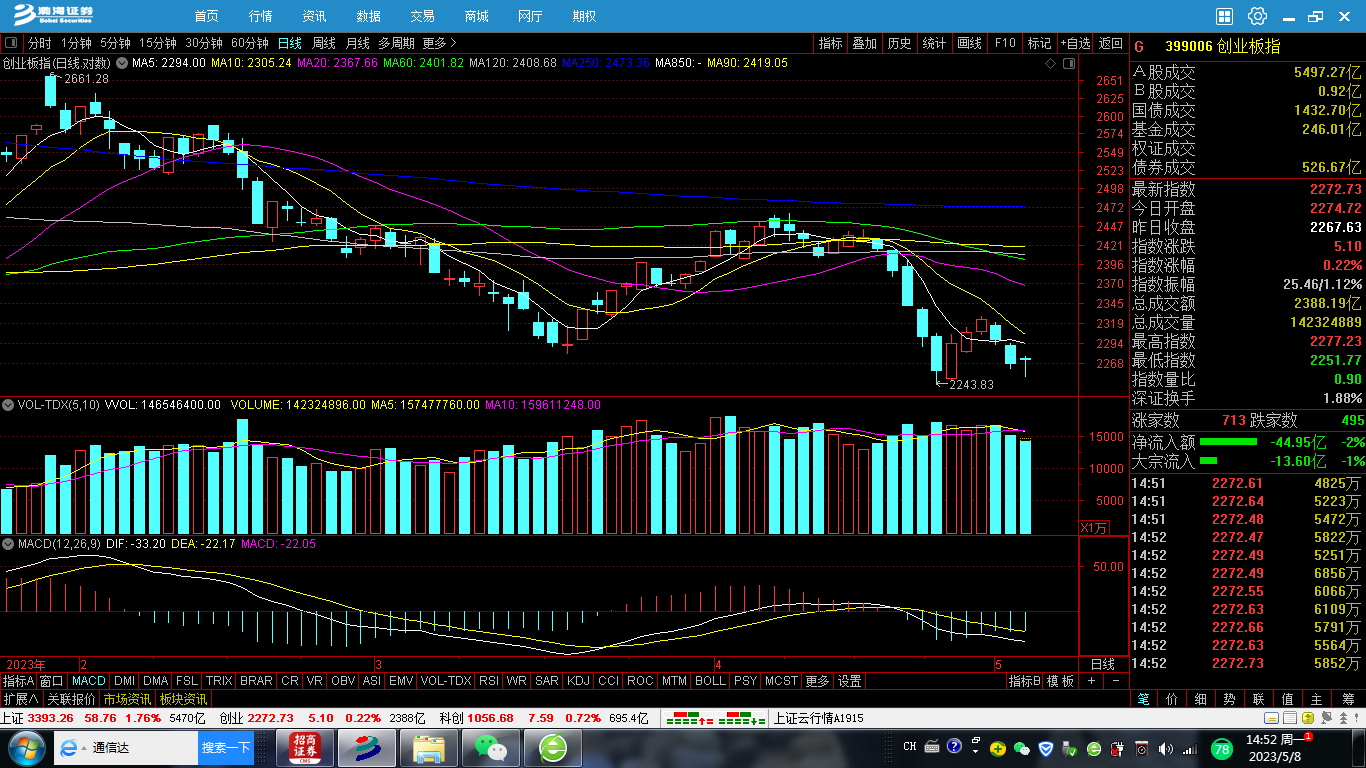This screenshot has width=1366, height=768.
Task: Select the KDJ indicator tab
Action: (578, 681)
